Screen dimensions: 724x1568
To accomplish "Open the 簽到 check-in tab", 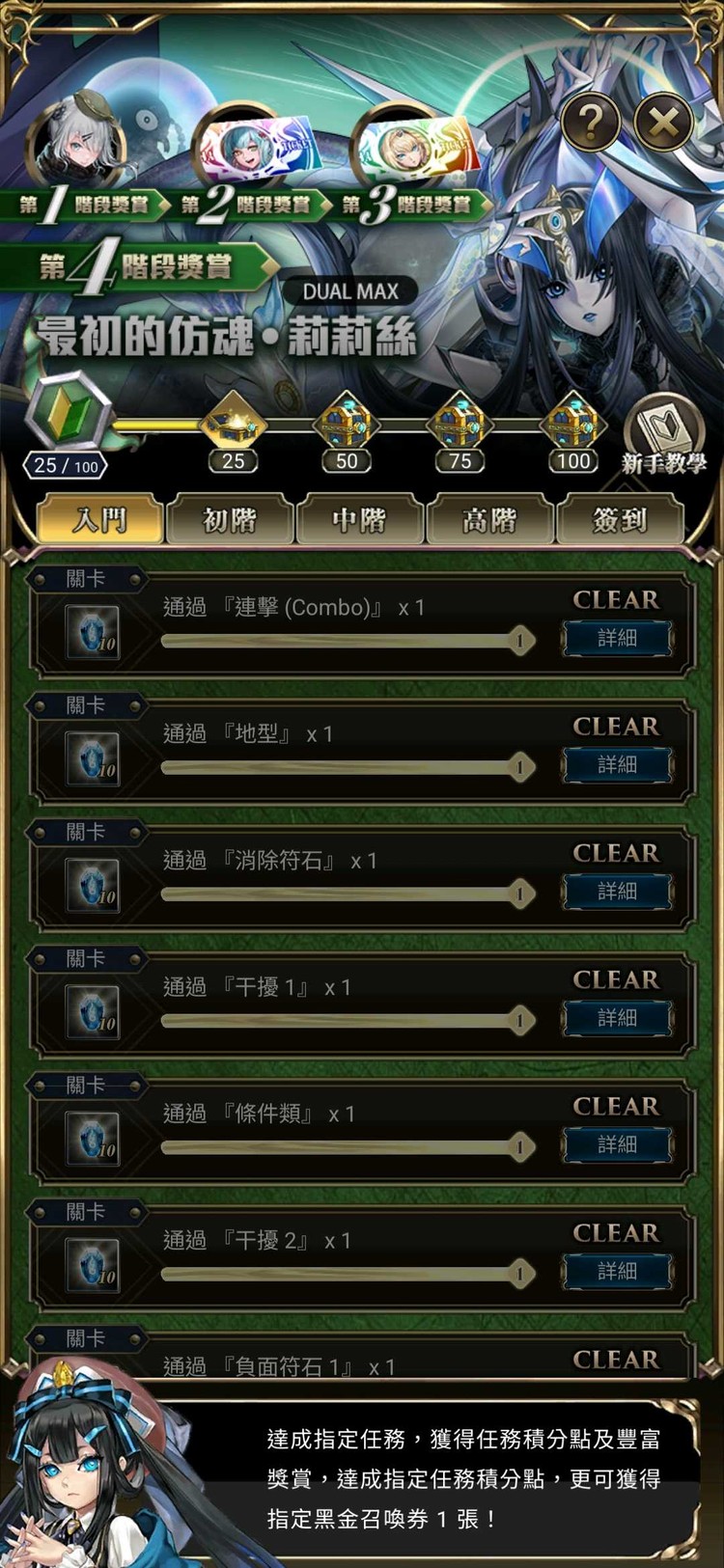I will point(620,520).
